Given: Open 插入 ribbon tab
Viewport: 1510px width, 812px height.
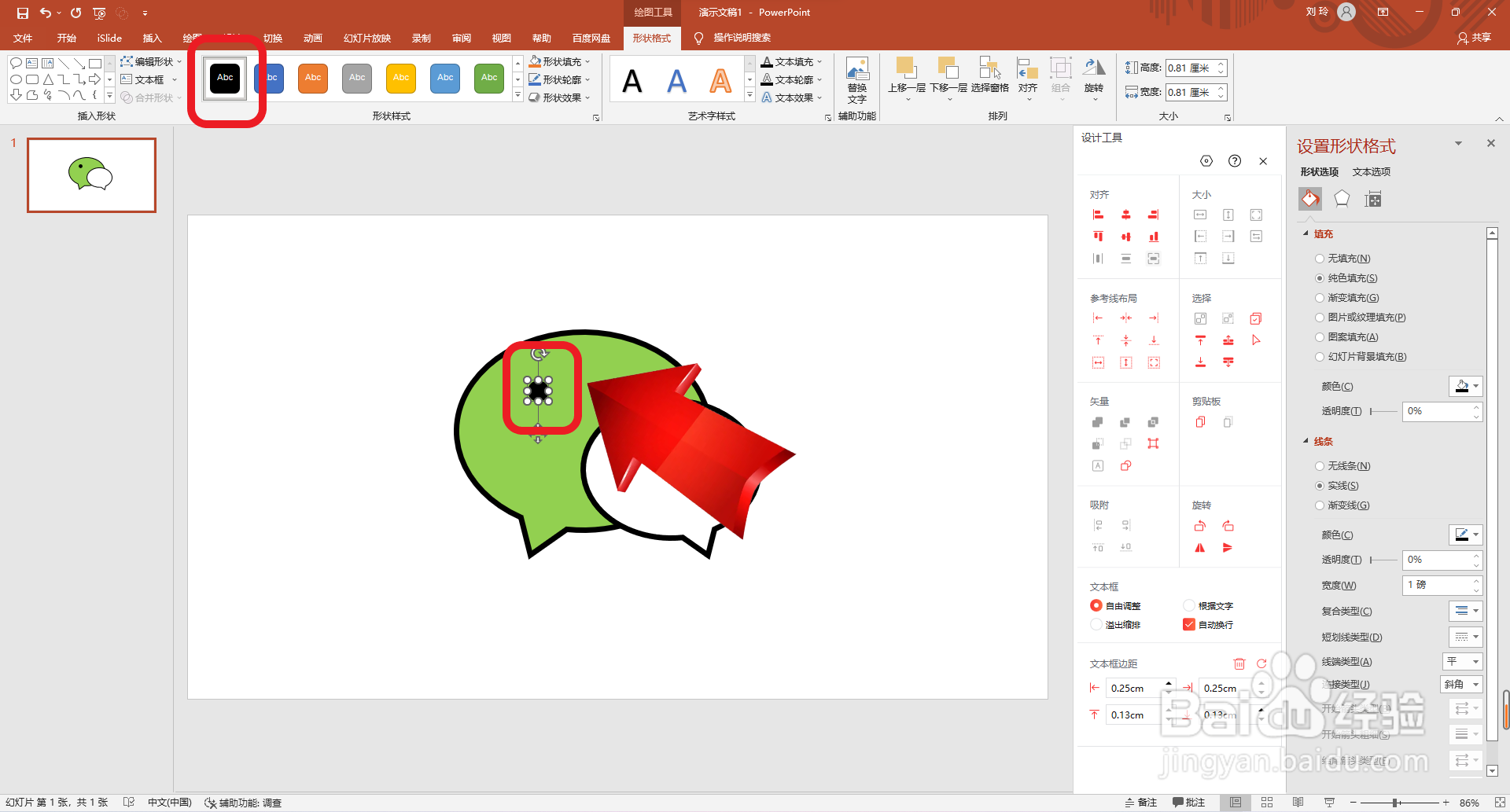Looking at the screenshot, I should point(152,38).
